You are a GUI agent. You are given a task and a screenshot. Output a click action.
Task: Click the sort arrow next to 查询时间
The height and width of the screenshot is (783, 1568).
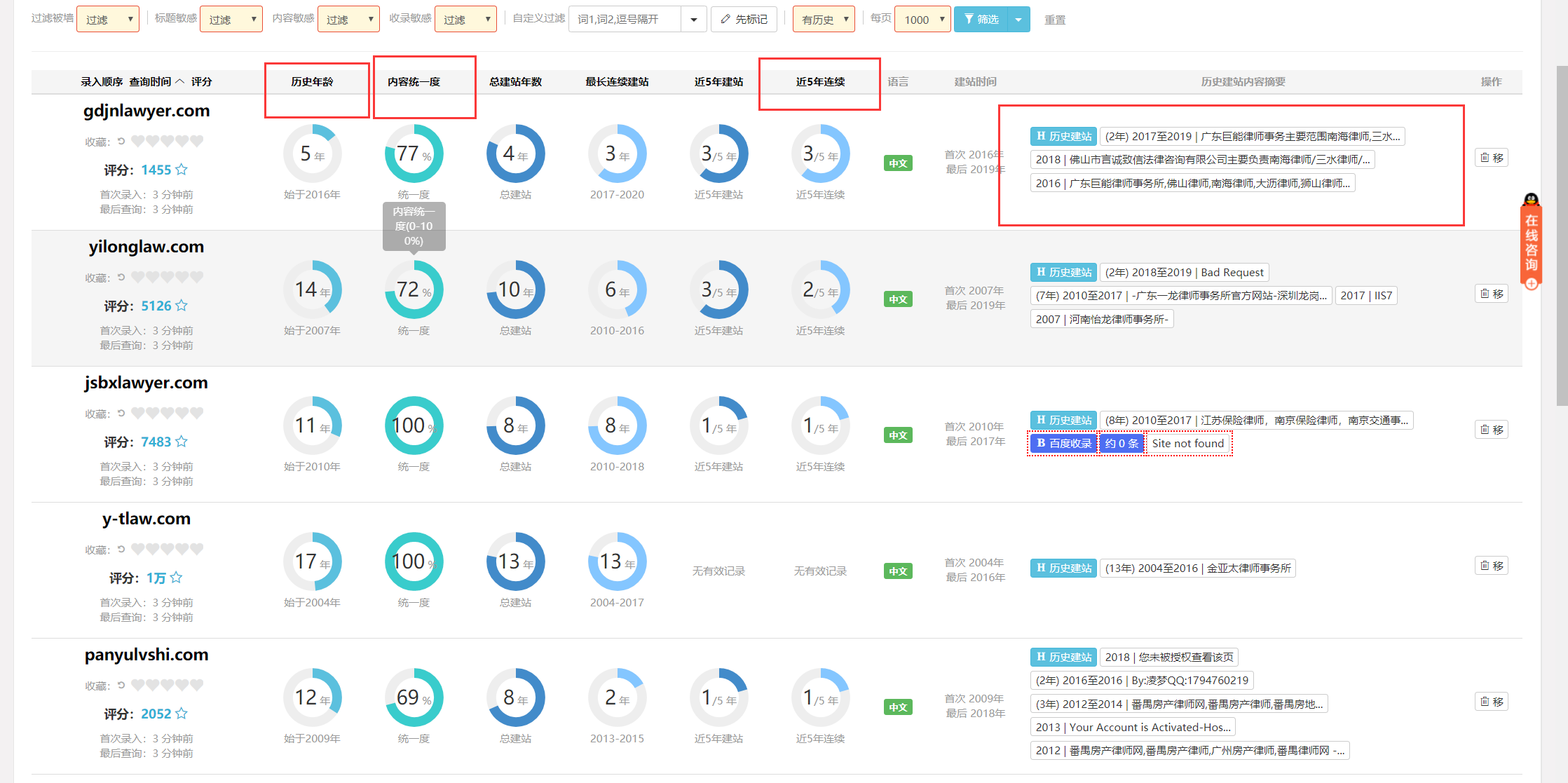[180, 82]
